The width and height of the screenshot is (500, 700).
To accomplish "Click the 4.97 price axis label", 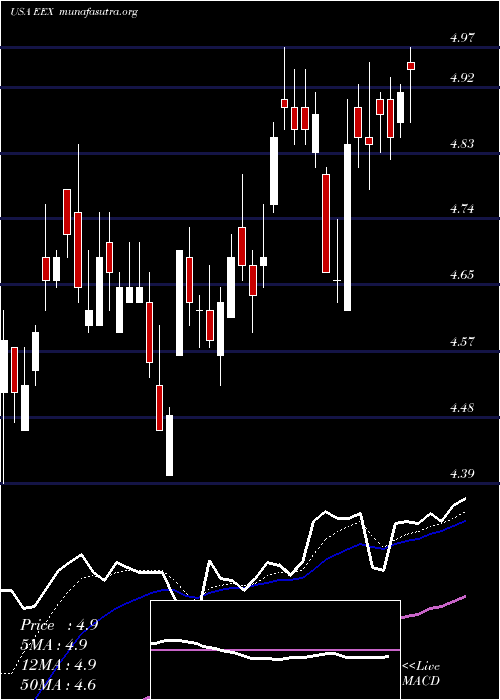I will pos(462,38).
